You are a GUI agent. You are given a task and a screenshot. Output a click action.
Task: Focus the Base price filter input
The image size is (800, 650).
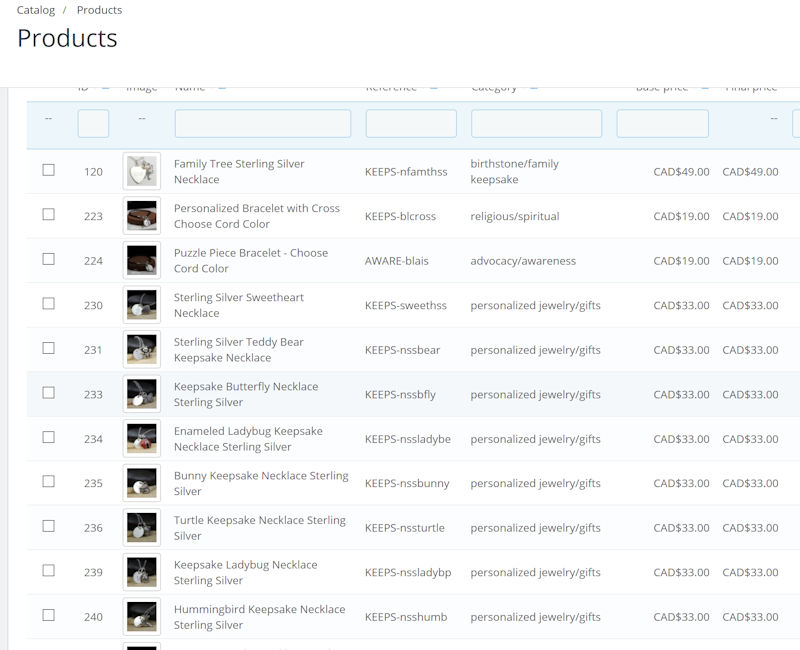[x=663, y=123]
